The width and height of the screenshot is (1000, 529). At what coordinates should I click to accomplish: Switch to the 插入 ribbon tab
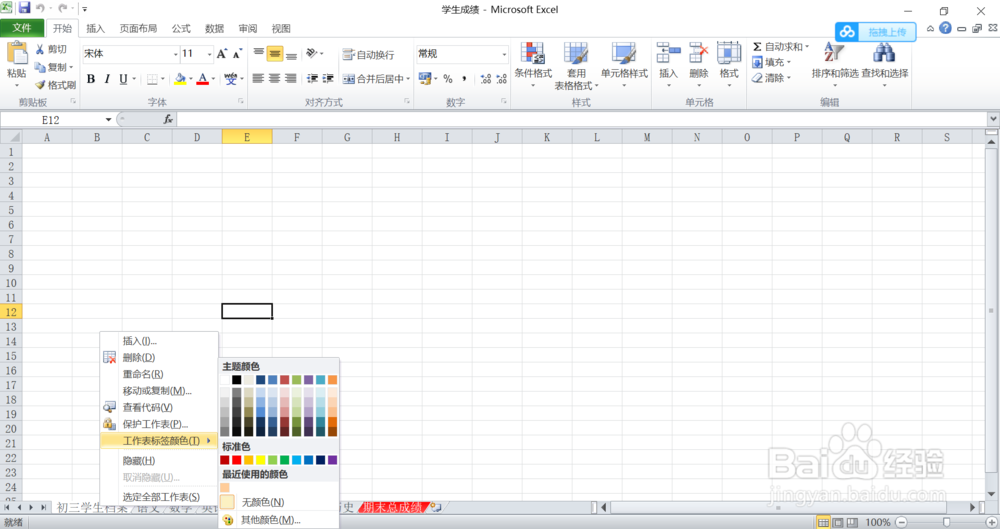pos(95,28)
